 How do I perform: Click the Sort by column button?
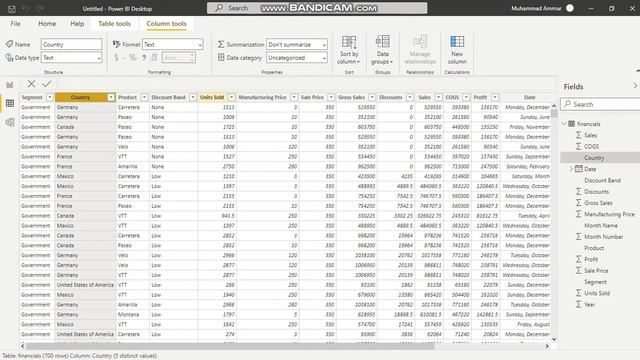[x=349, y=50]
